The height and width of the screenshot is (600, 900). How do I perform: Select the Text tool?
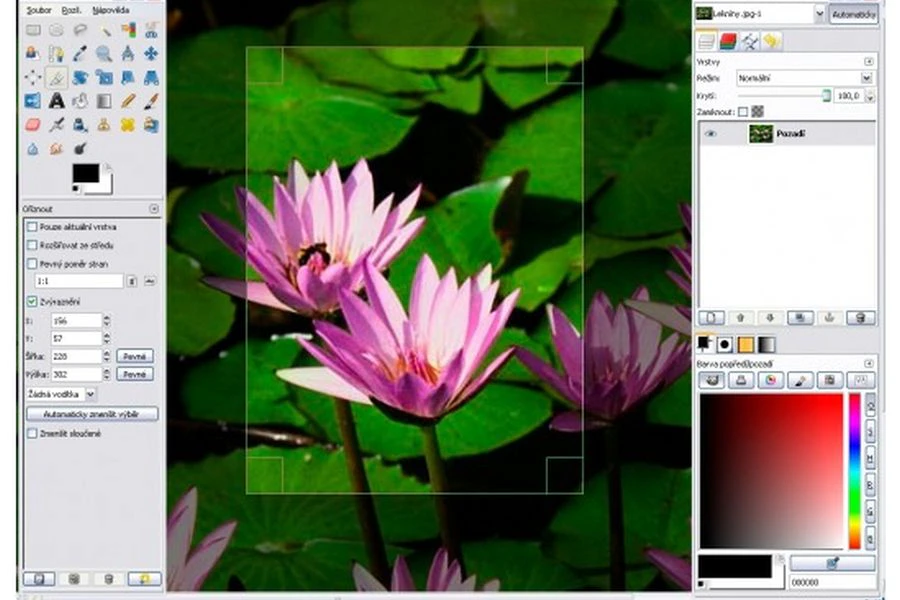coord(56,100)
